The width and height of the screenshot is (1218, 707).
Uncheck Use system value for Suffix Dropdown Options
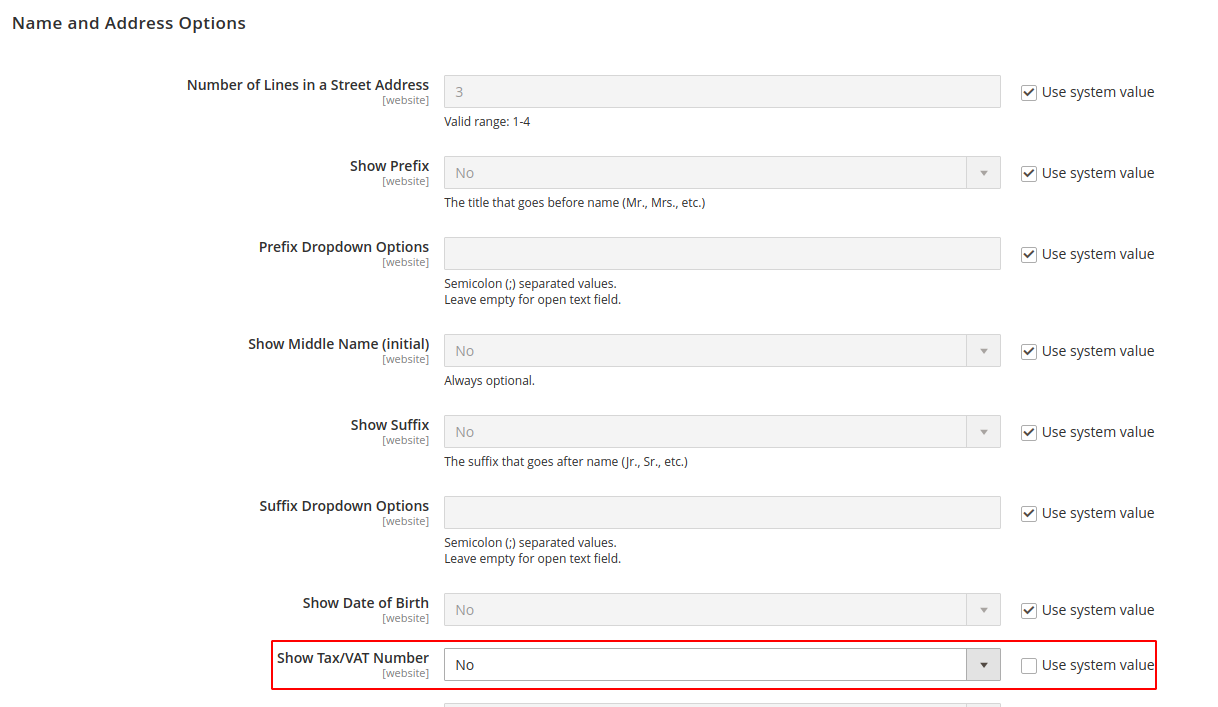tap(1029, 513)
